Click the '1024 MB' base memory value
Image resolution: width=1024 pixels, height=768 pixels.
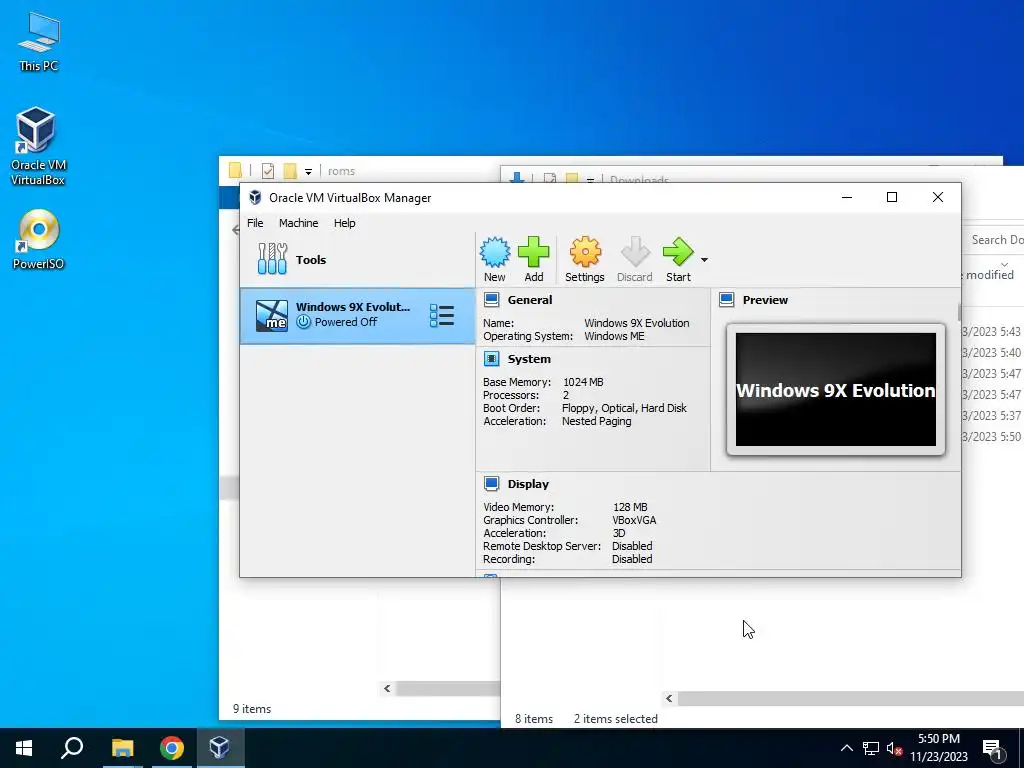pos(583,382)
